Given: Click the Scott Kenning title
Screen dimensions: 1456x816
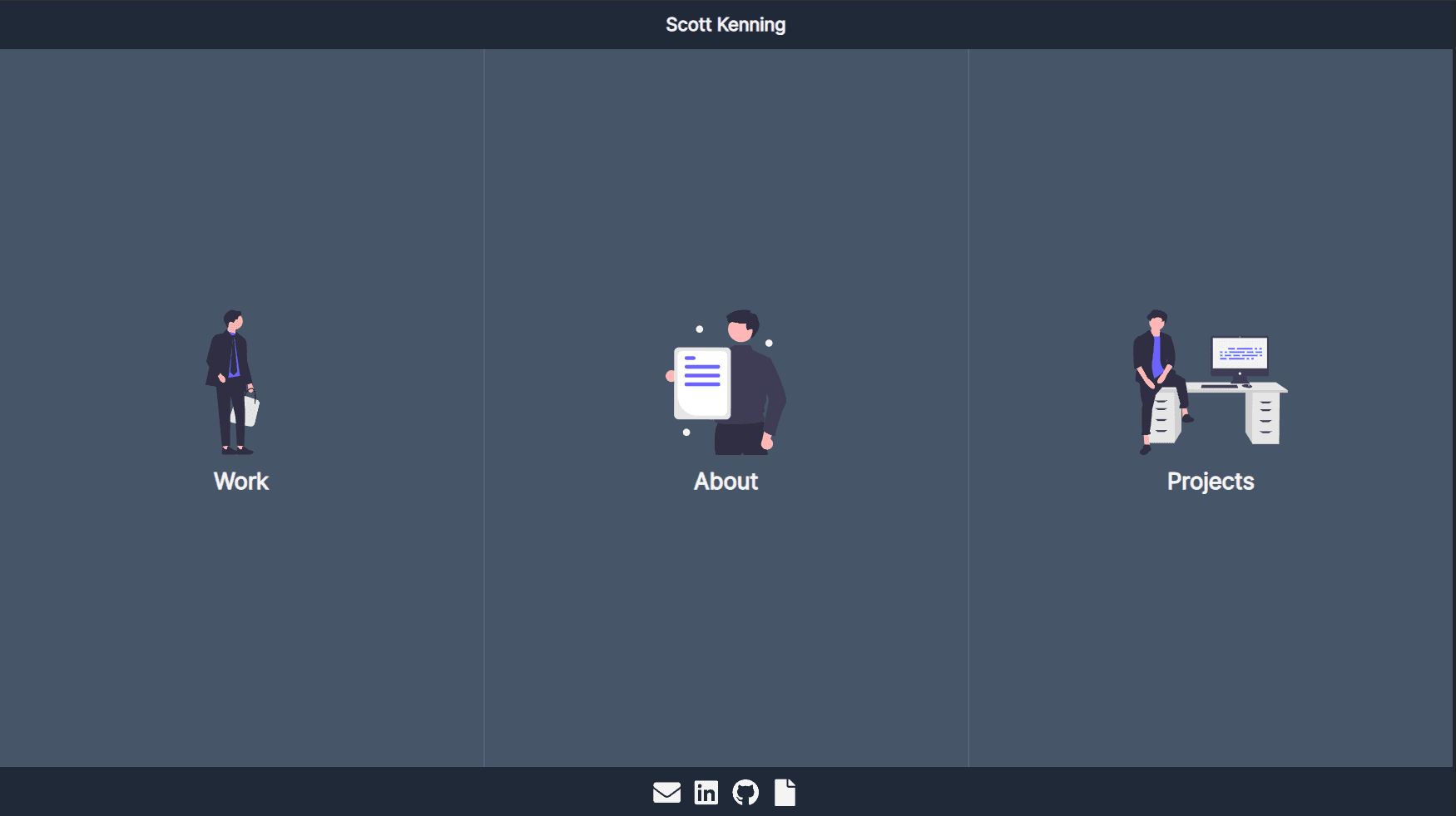Looking at the screenshot, I should (x=725, y=24).
